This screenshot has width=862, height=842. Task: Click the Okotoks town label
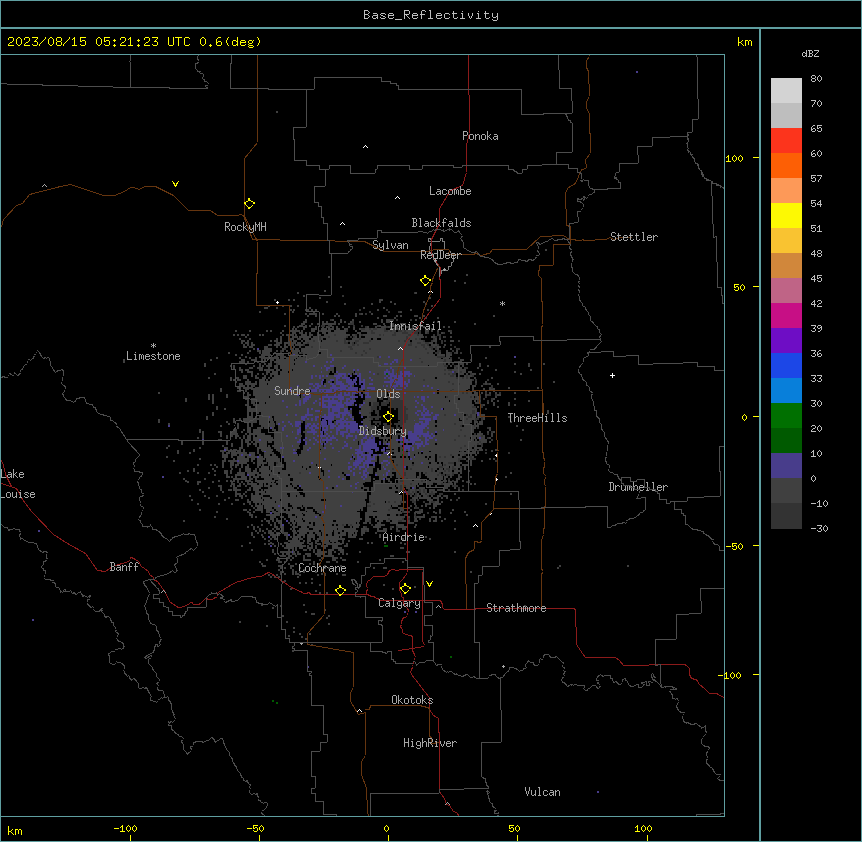point(412,700)
